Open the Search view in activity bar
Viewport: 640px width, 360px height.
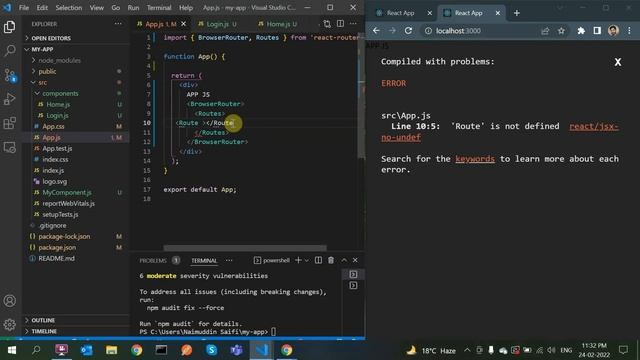point(9,51)
